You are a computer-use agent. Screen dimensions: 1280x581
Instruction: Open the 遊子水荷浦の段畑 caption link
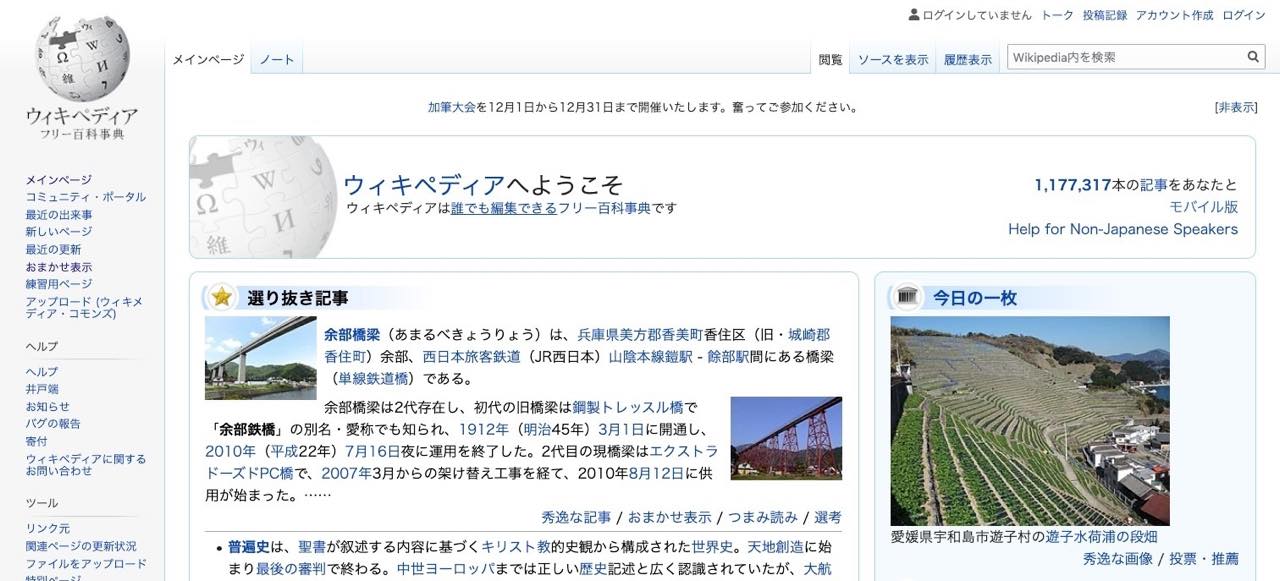pyautogui.click(x=1102, y=537)
